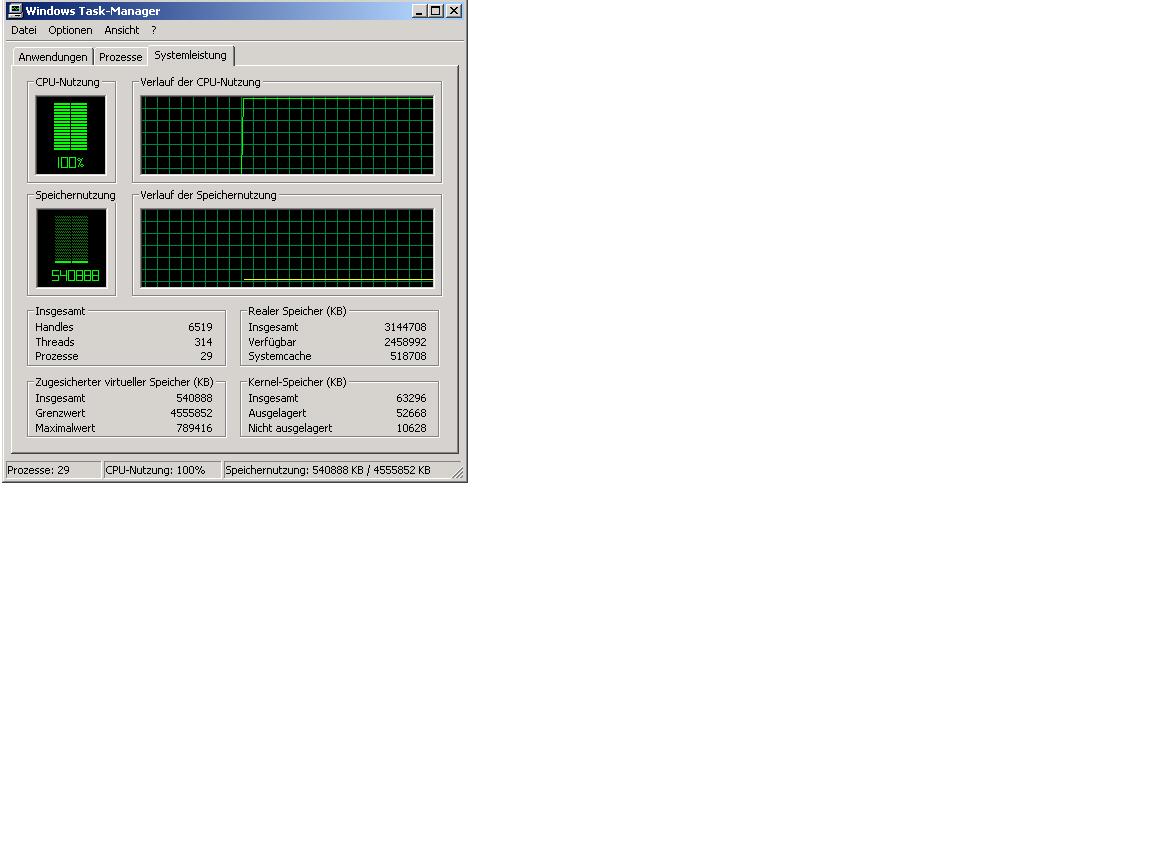Click the Ausgelagert value 52668
Viewport: 1152px width, 856px height.
411,413
